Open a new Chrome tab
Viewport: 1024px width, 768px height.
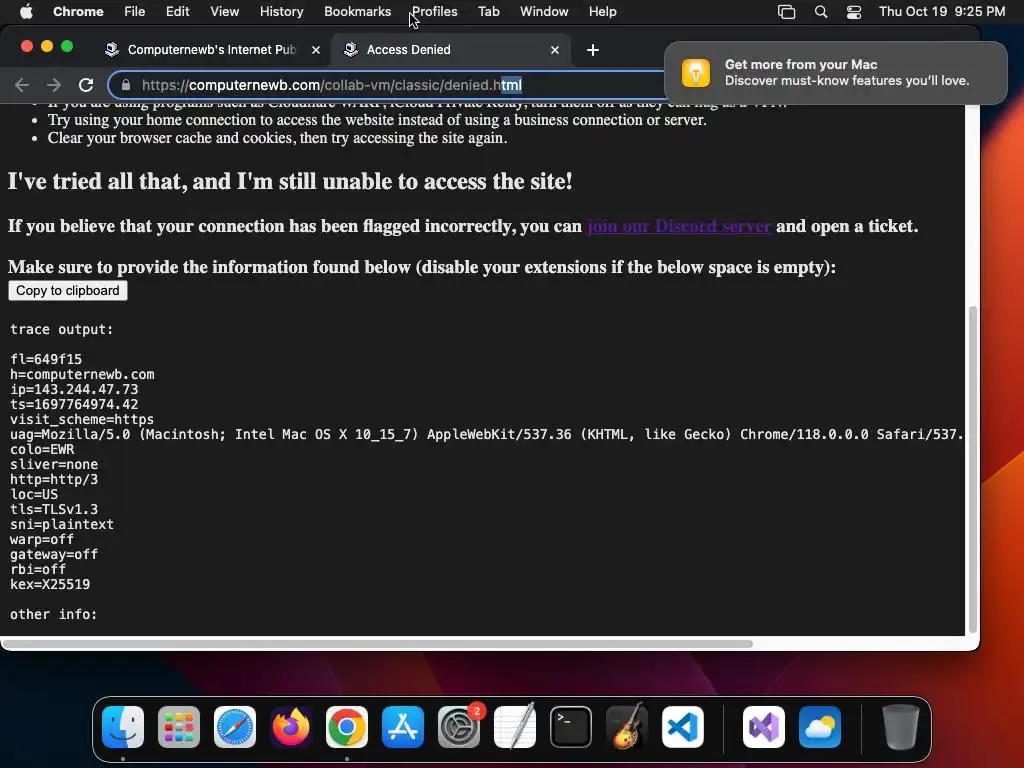tap(592, 50)
